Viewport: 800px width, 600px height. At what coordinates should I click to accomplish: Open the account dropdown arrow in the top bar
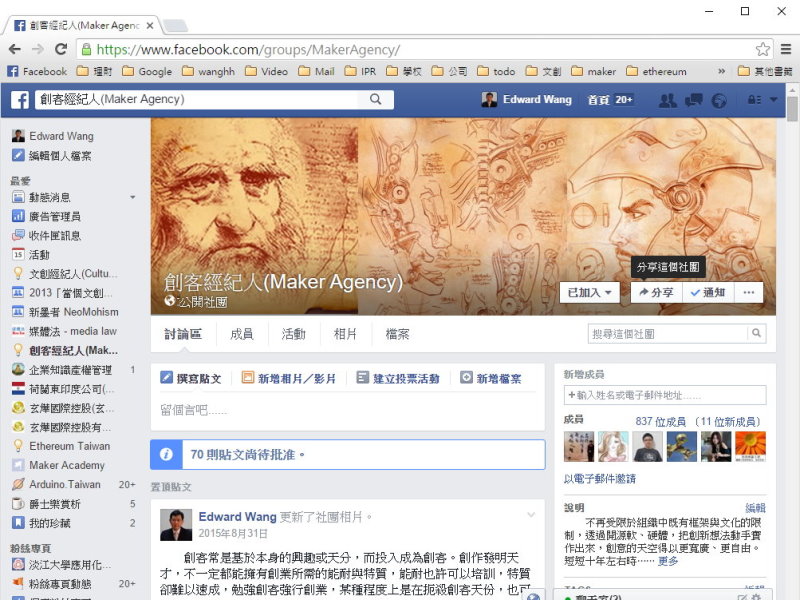coord(774,99)
